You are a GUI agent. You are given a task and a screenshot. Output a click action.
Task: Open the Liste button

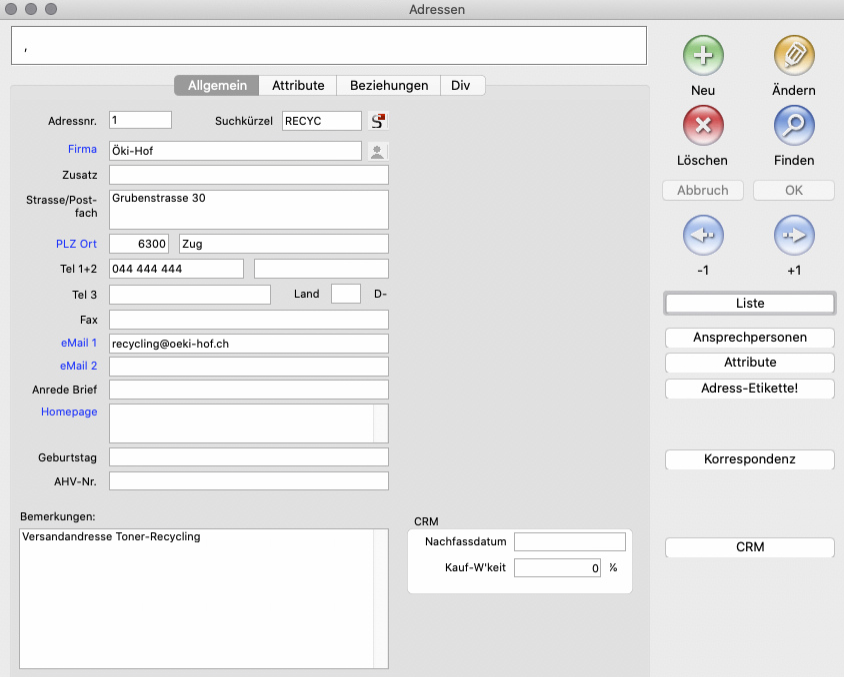coord(750,303)
